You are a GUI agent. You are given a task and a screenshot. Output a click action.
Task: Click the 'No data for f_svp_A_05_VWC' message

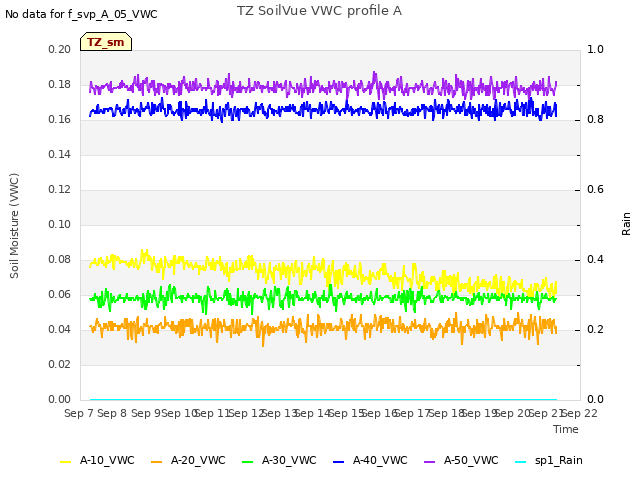(x=81, y=14)
